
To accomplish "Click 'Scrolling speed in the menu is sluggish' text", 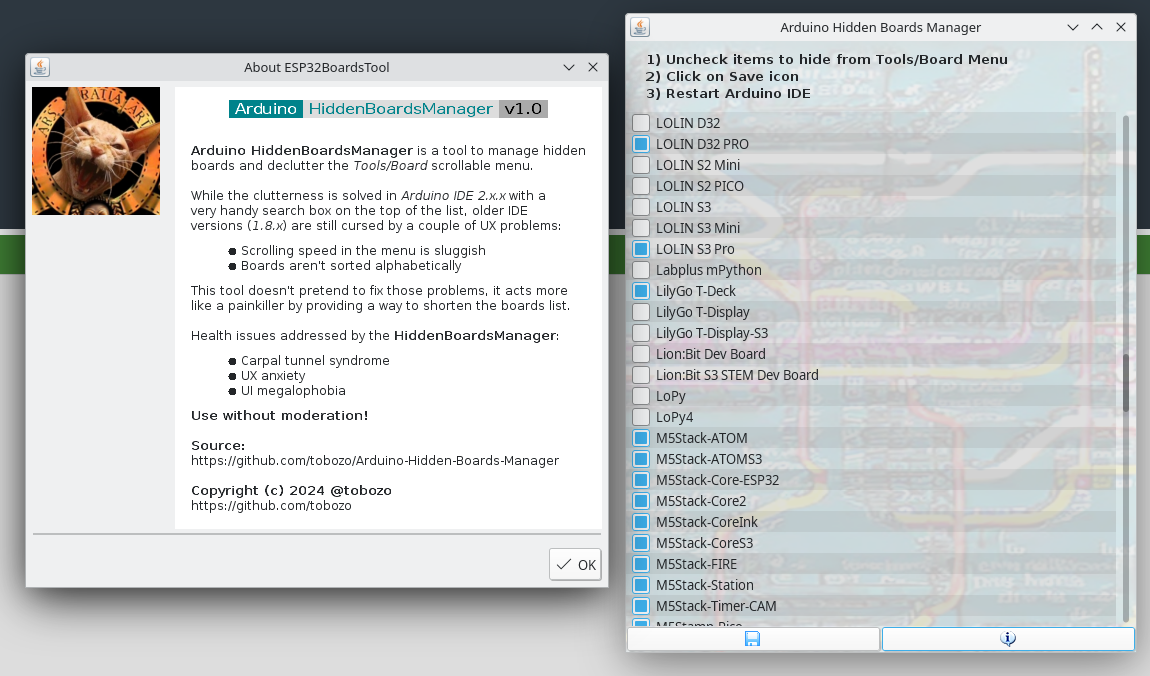I will tap(363, 250).
